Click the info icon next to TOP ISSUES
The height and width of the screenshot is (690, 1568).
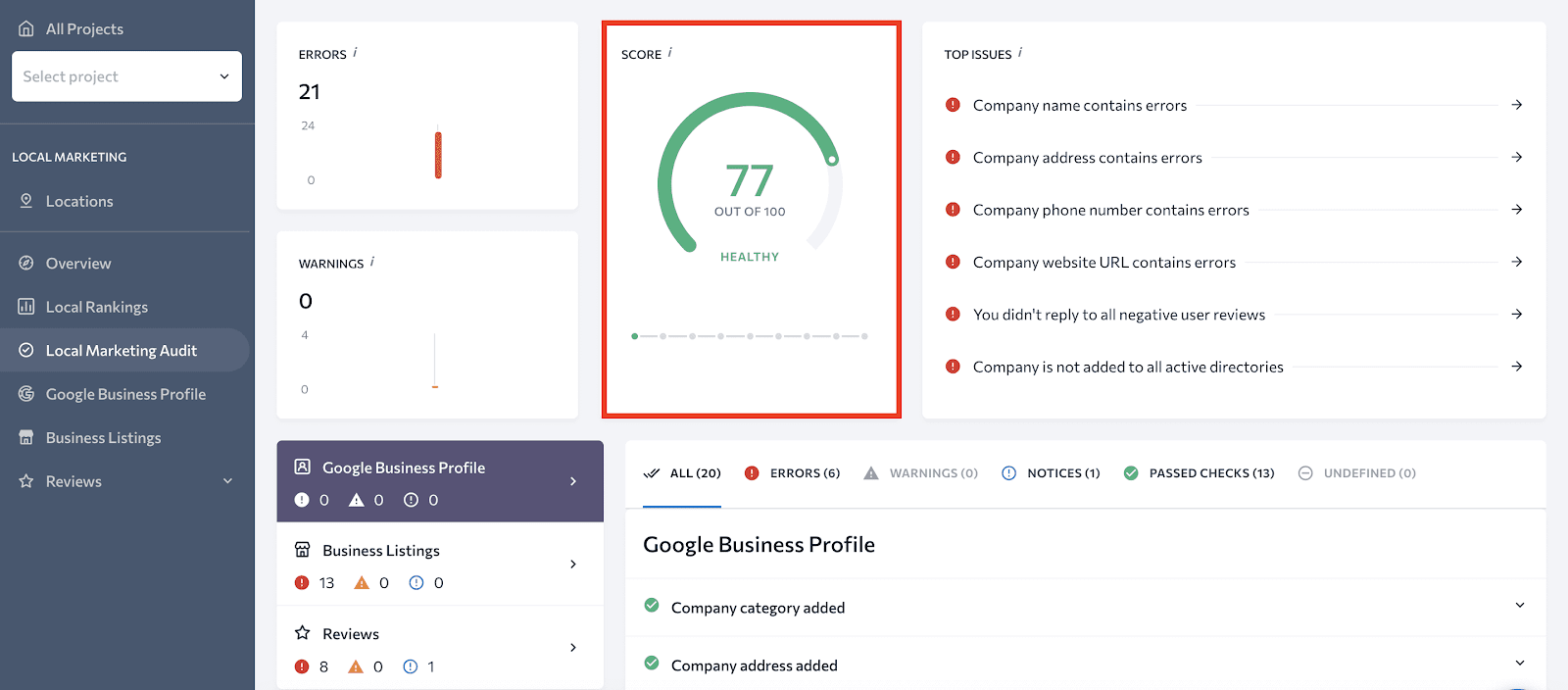[x=1020, y=53]
